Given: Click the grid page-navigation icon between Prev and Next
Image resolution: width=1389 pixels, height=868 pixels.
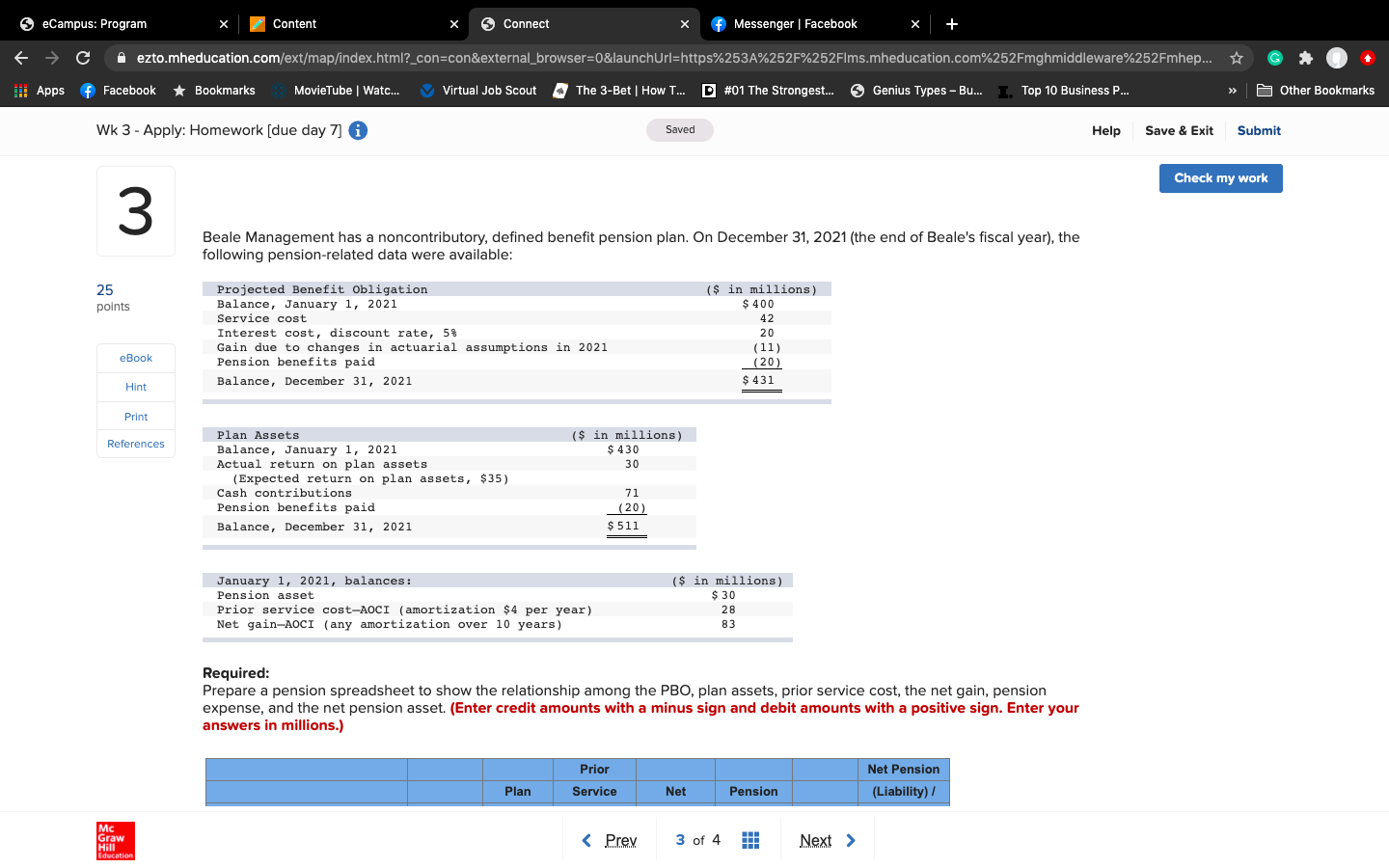Looking at the screenshot, I should [750, 840].
